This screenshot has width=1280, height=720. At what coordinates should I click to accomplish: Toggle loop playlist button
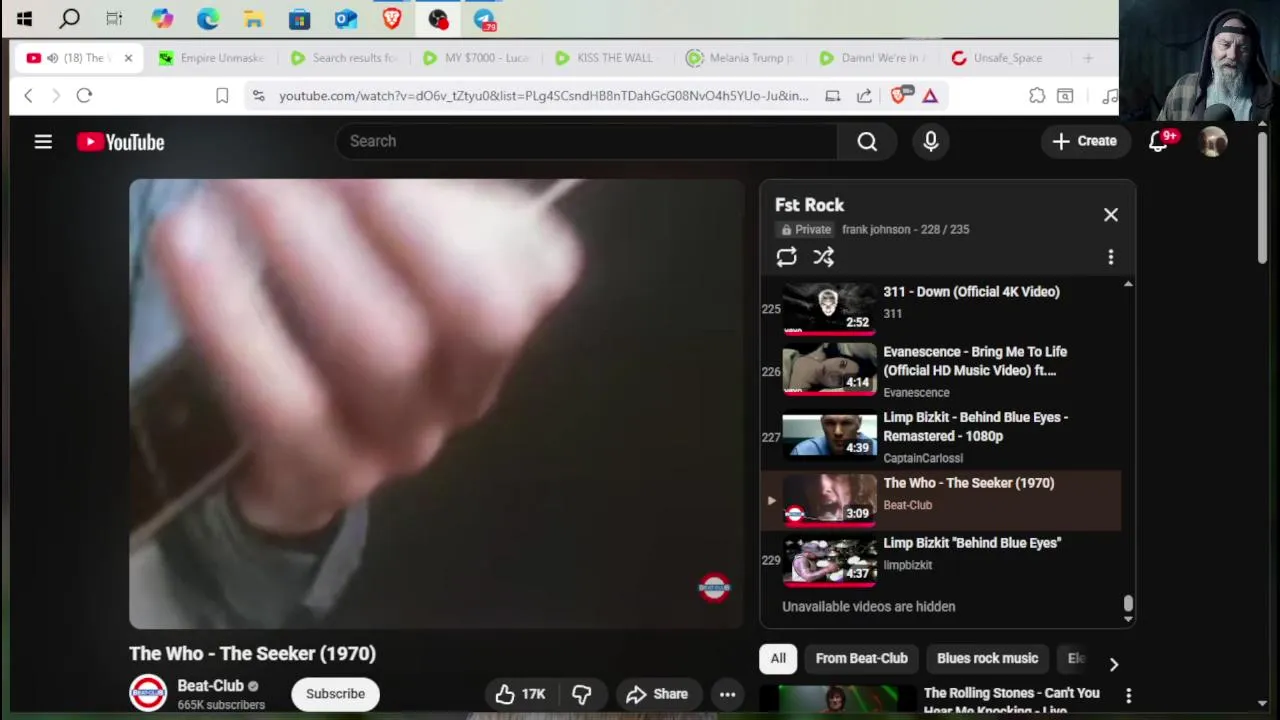(786, 257)
